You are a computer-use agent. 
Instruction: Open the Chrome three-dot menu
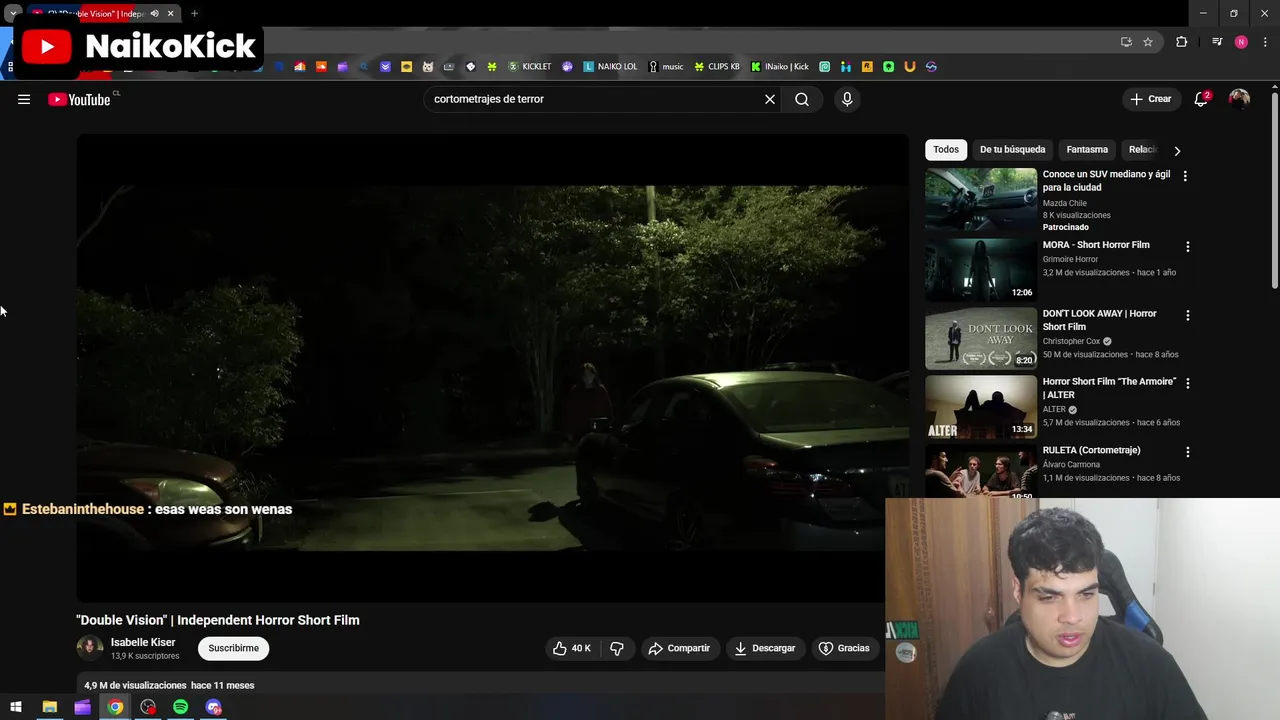1264,42
